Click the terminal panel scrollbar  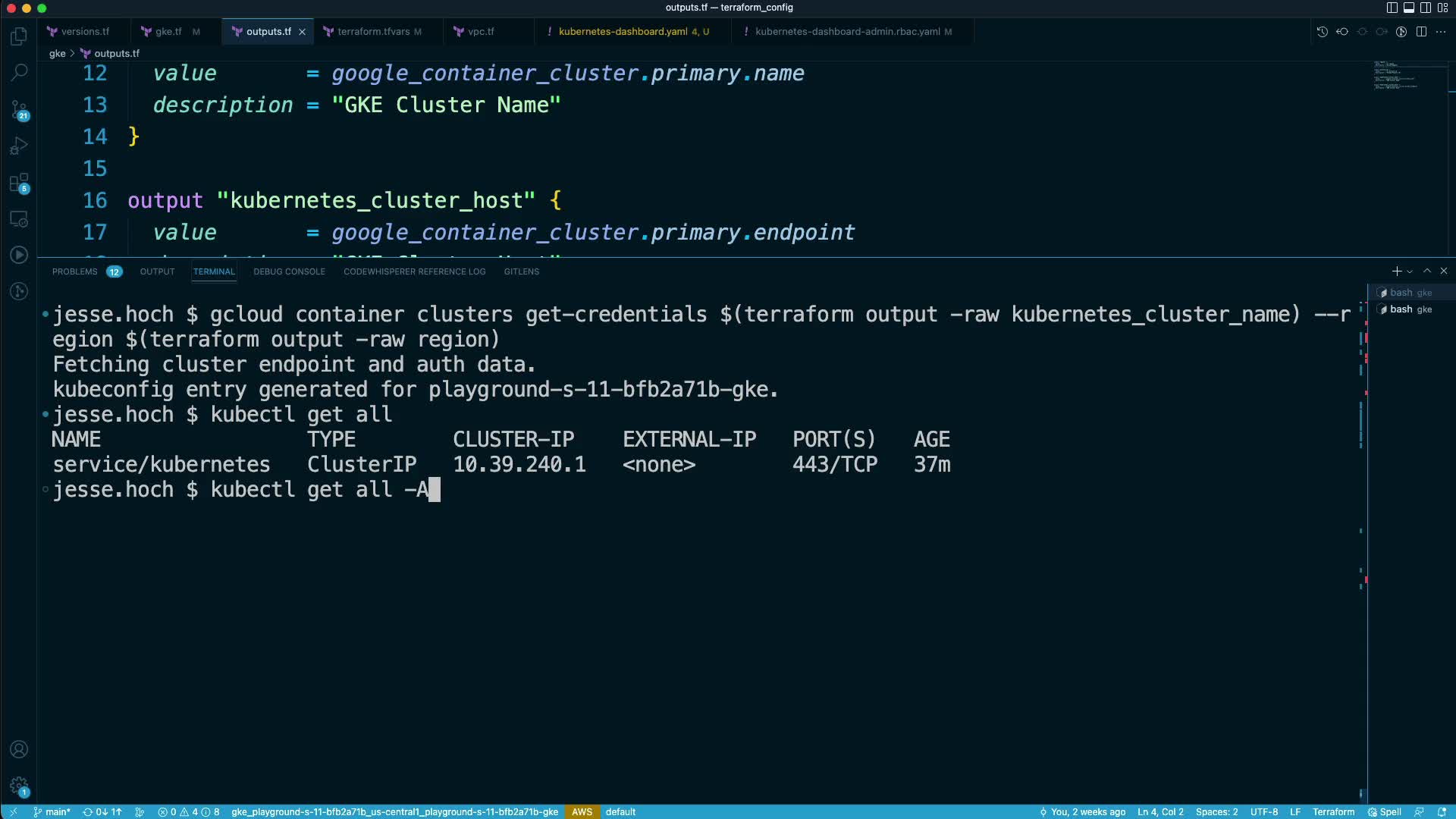pos(1362,531)
